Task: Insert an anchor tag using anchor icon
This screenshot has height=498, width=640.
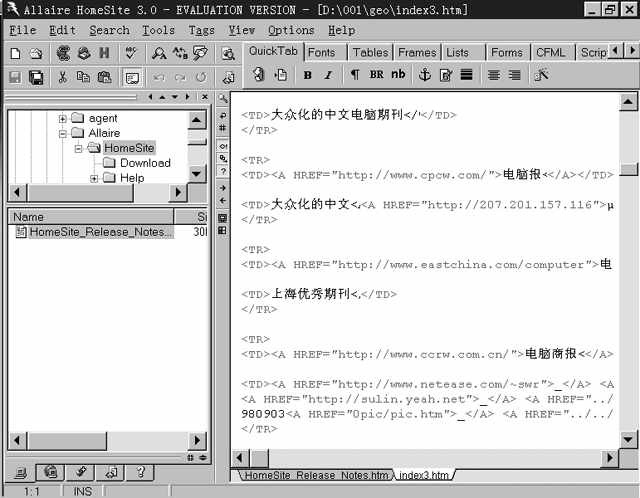Action: (424, 75)
